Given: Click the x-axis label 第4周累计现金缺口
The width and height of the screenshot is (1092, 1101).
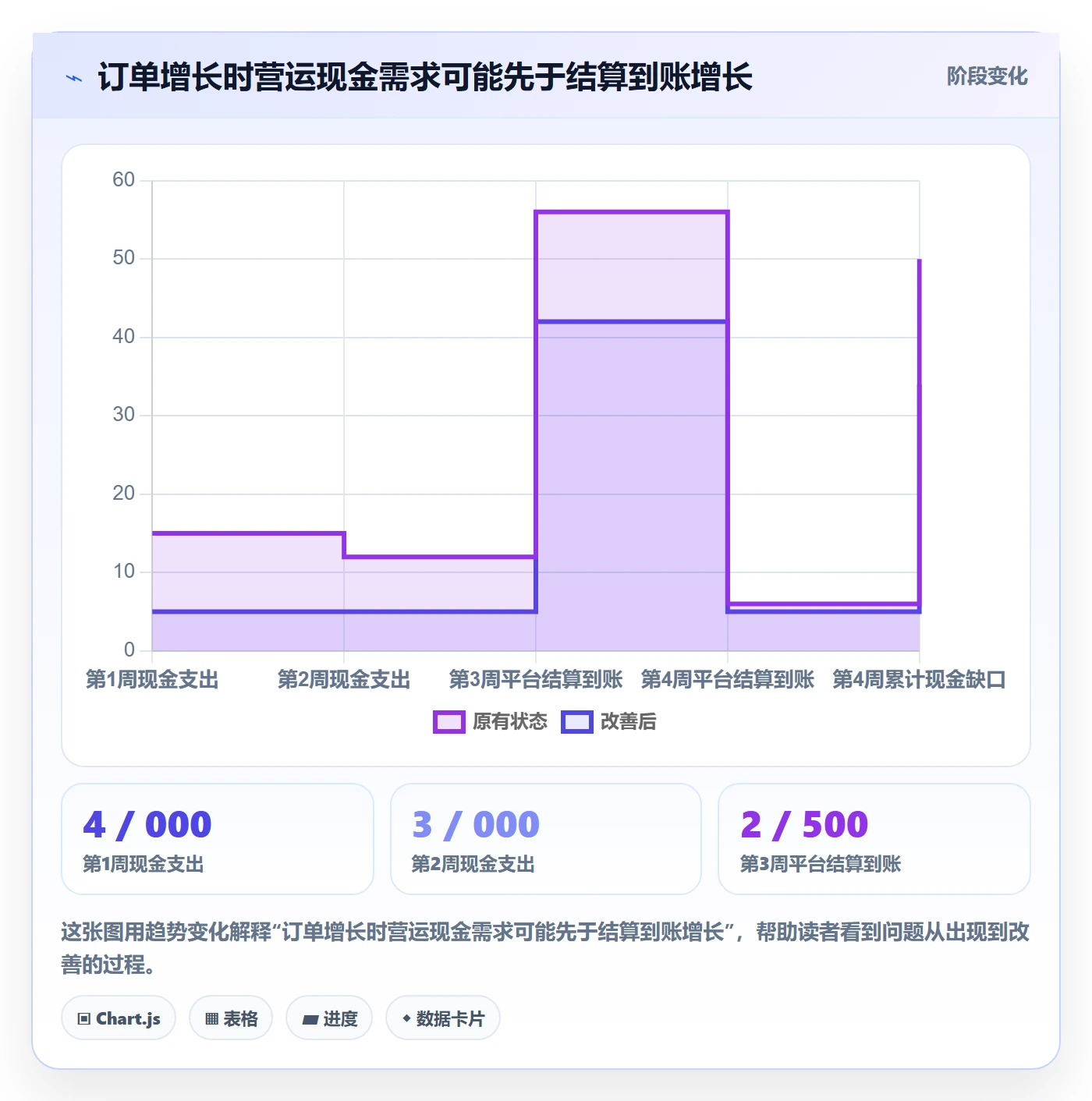Looking at the screenshot, I should point(920,680).
